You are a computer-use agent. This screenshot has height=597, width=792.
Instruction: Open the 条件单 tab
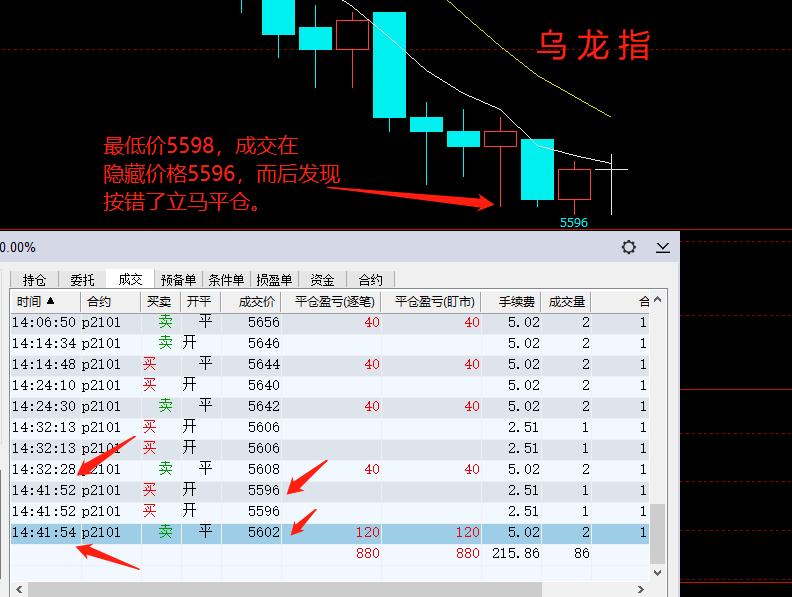(226, 280)
